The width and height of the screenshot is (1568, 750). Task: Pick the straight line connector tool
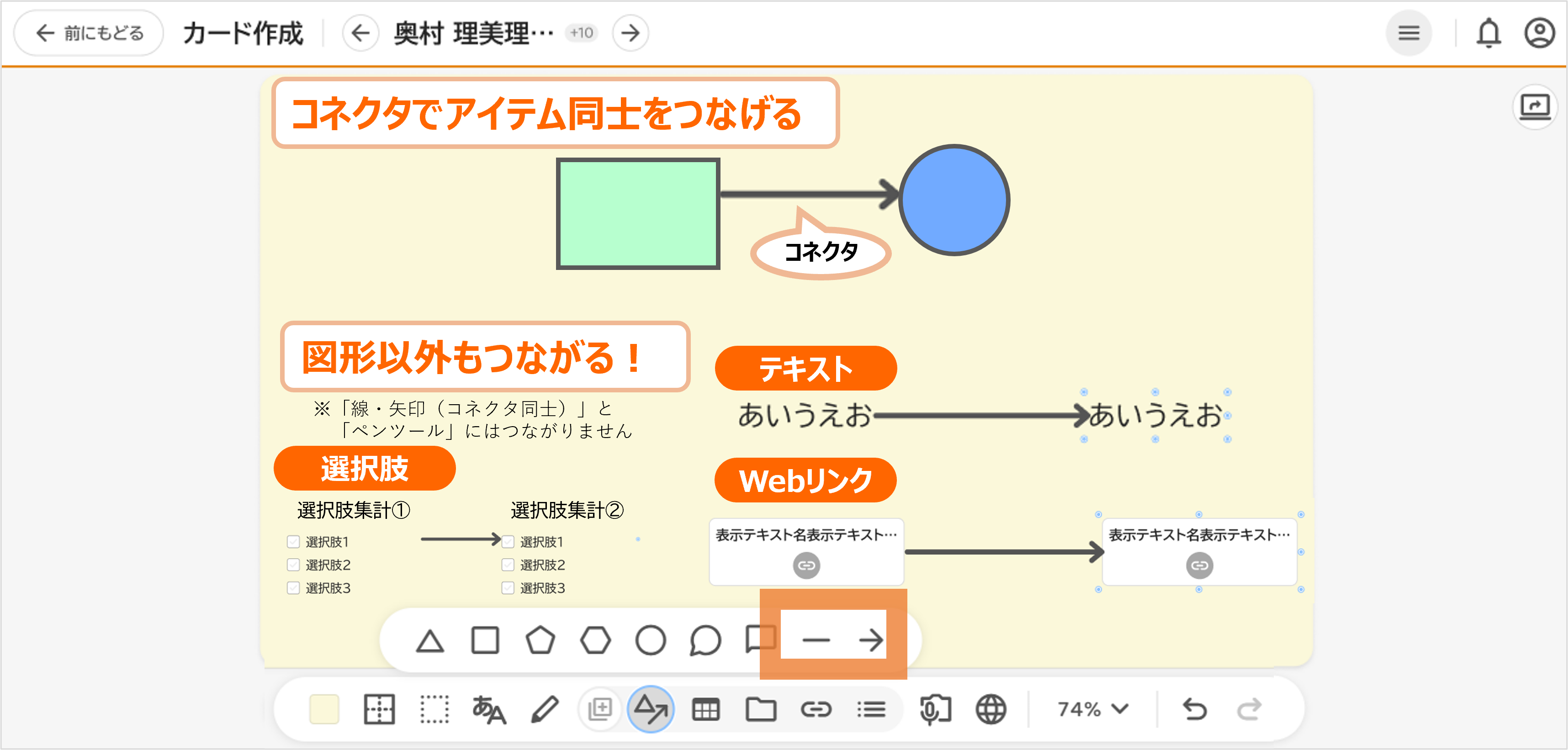[x=816, y=640]
